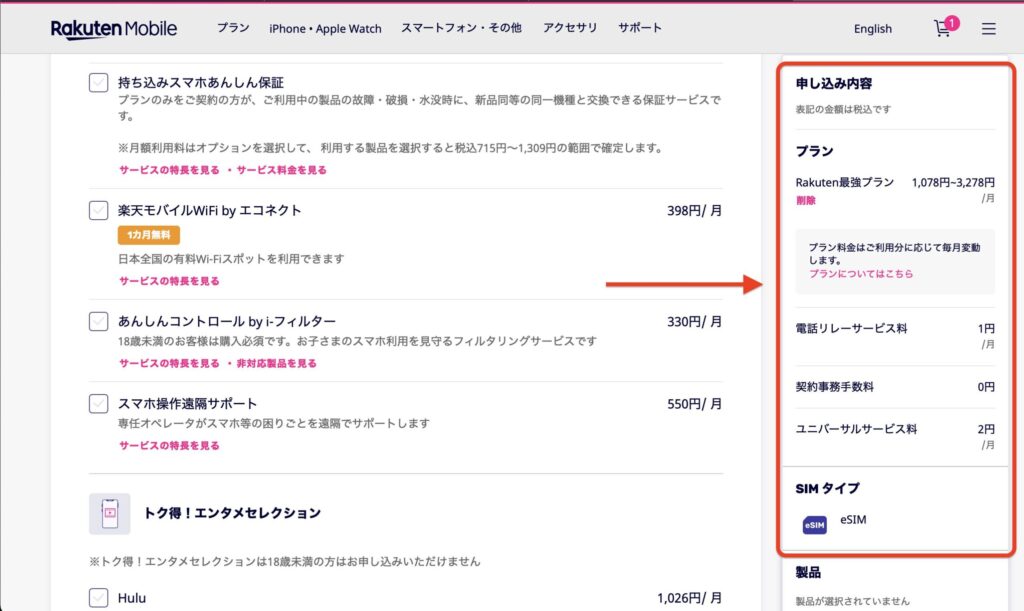Click 契約事務手数料 row label
Image resolution: width=1024 pixels, height=611 pixels.
pyautogui.click(x=835, y=386)
